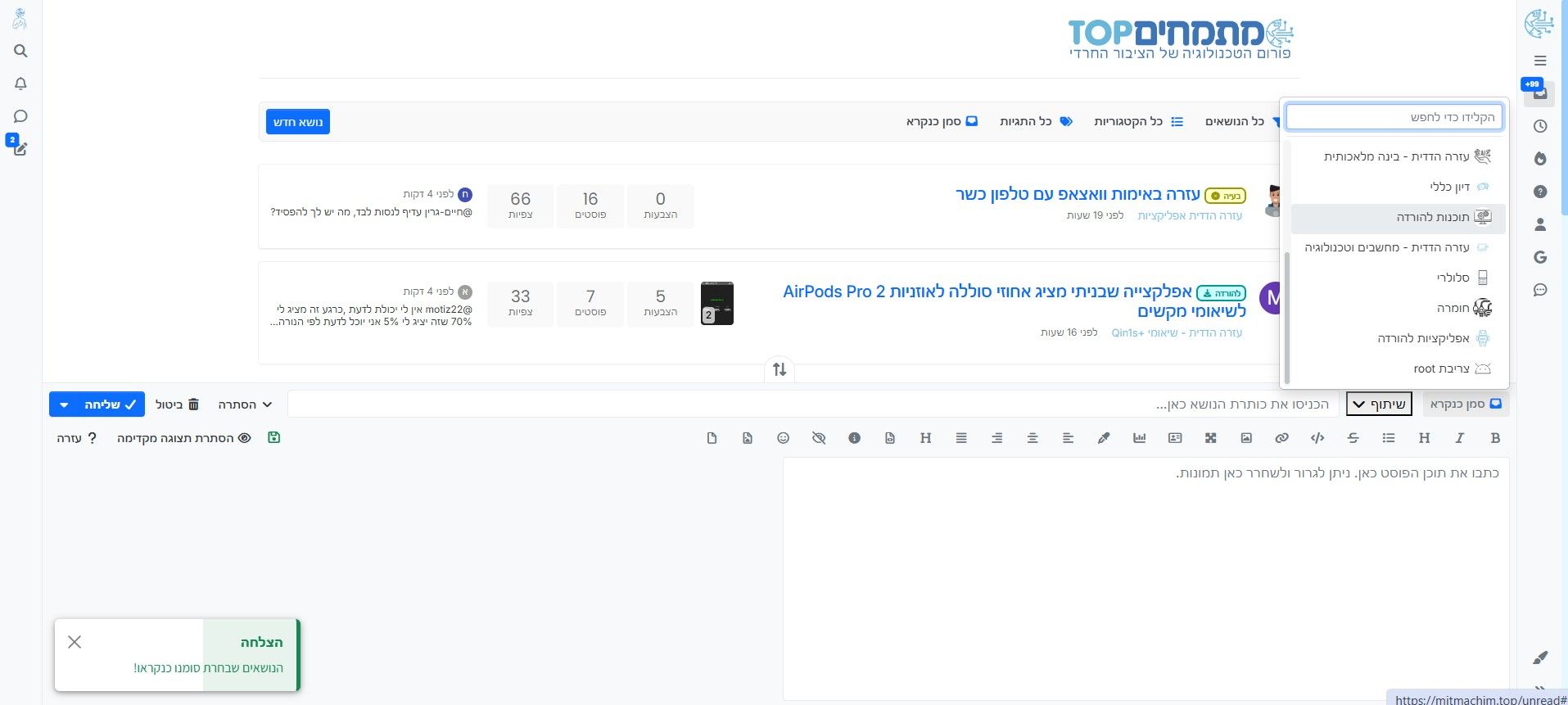Click the Google G icon in sidebar
Viewport: 1568px width, 705px height.
[1540, 257]
